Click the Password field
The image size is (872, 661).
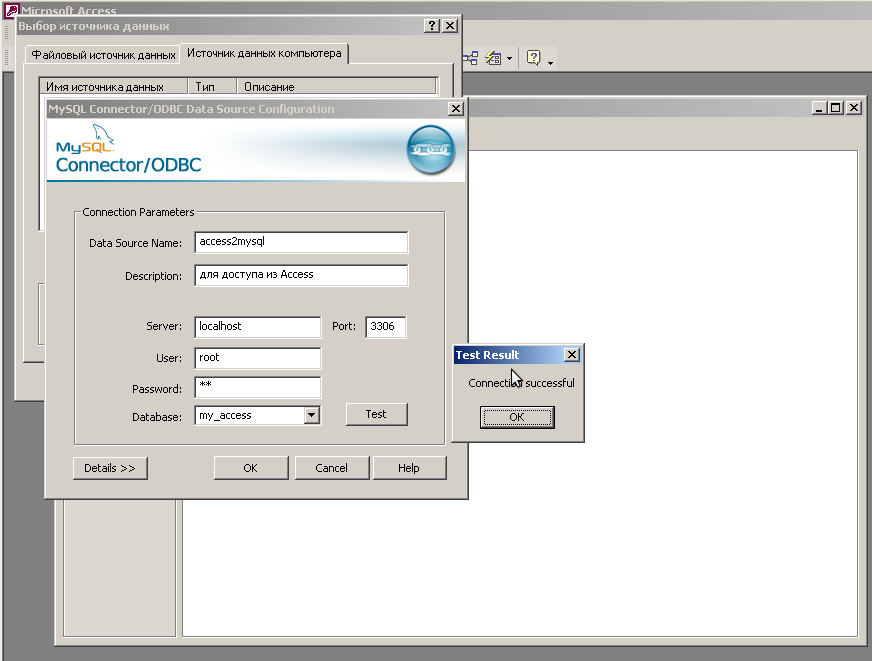click(x=257, y=387)
